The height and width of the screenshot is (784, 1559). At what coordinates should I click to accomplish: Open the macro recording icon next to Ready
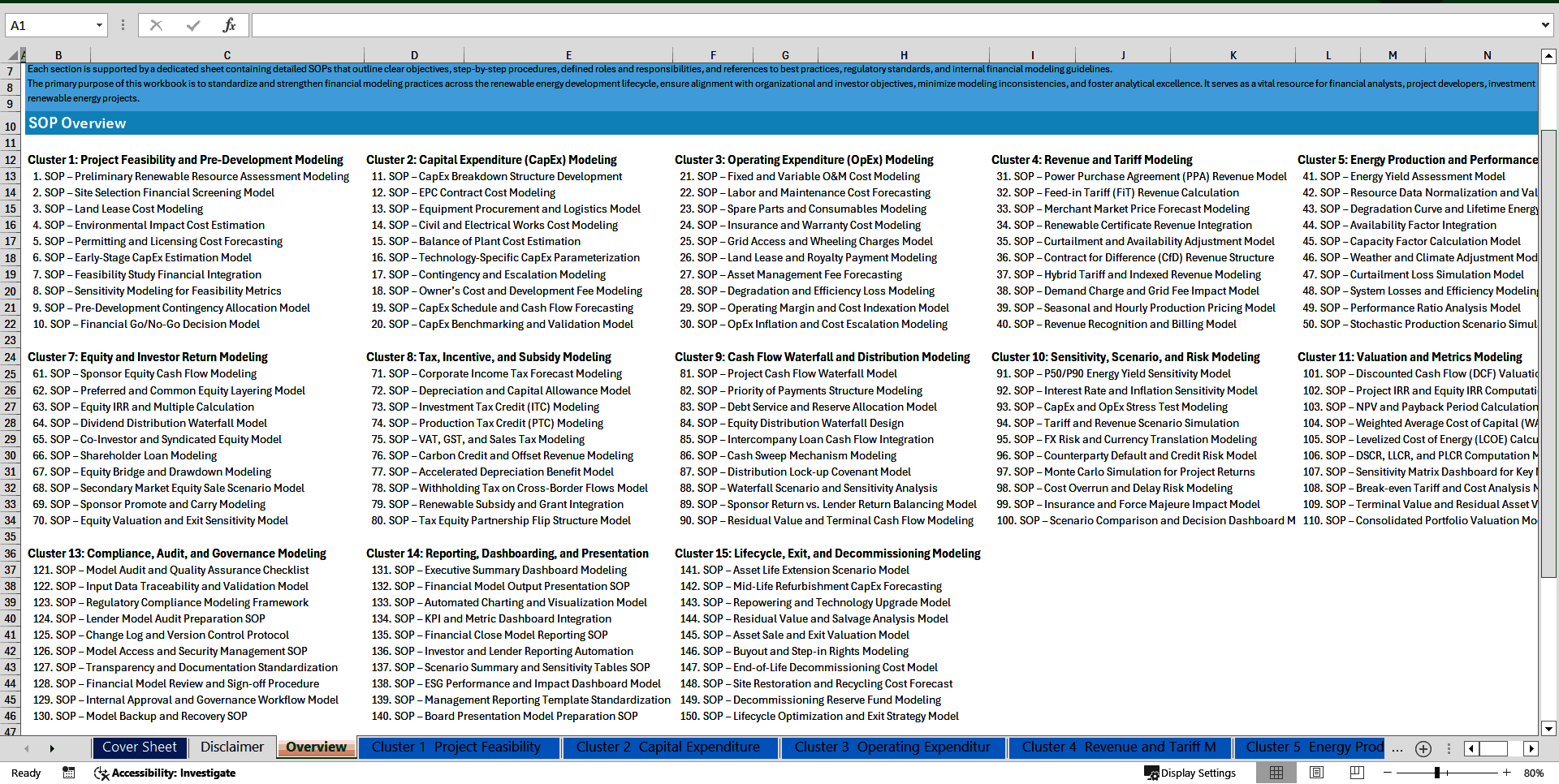click(68, 773)
